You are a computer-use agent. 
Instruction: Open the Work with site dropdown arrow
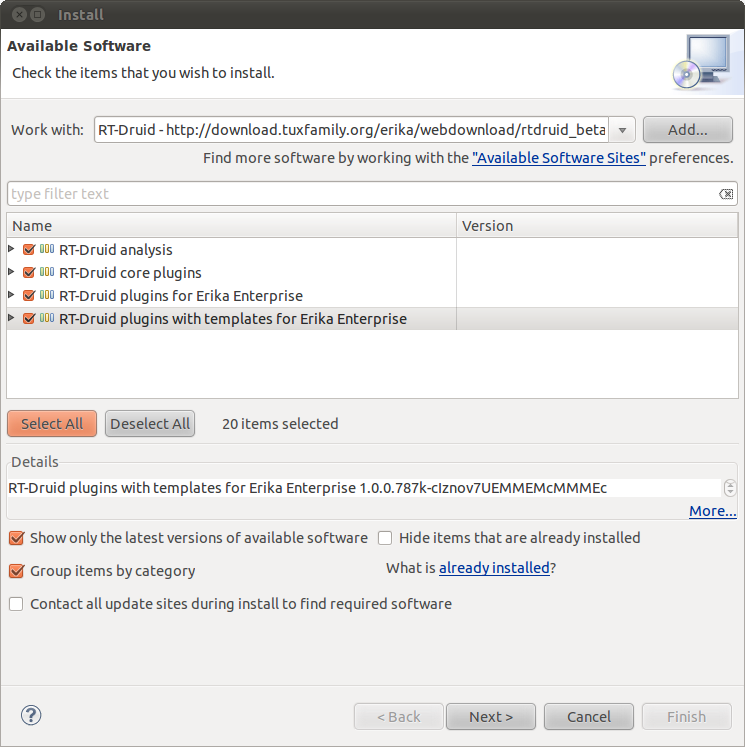point(622,130)
